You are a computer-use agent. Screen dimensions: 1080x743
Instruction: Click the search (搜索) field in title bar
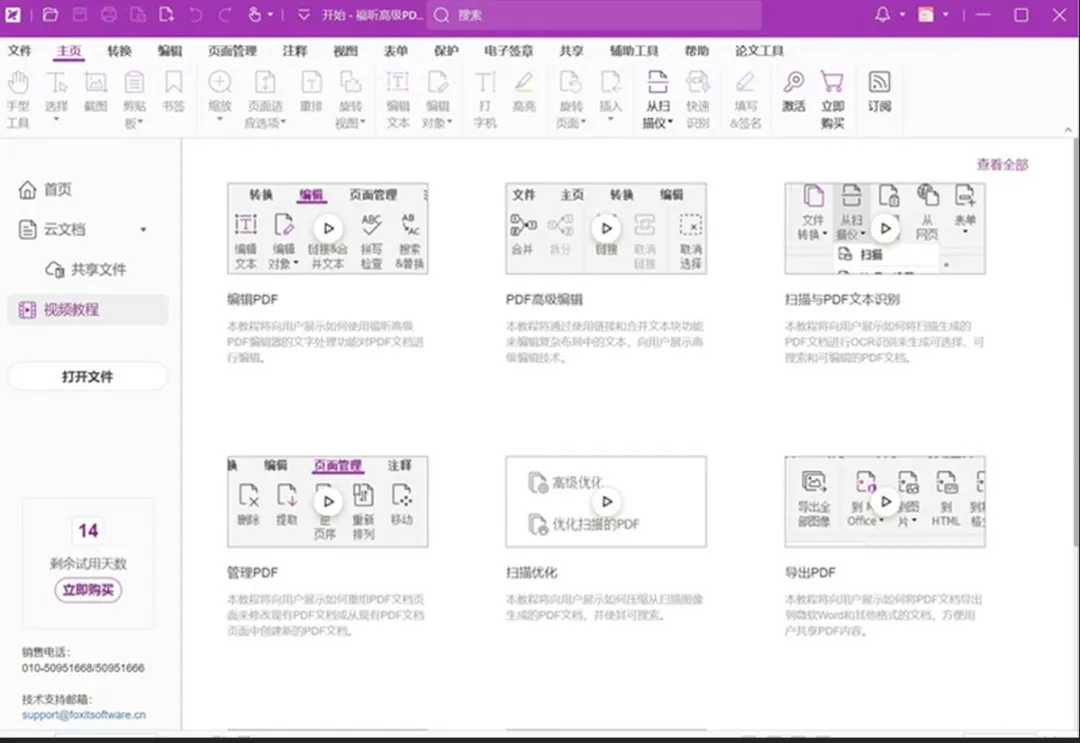pos(594,14)
